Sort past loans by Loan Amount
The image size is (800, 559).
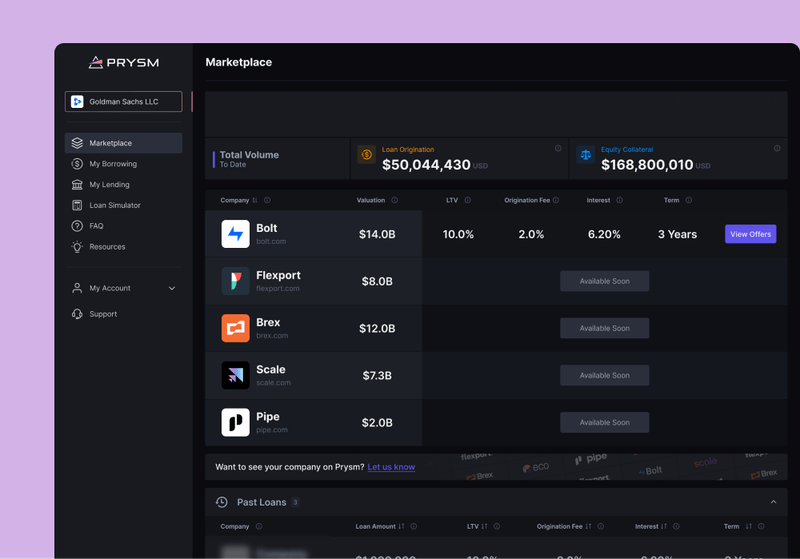(x=401, y=526)
